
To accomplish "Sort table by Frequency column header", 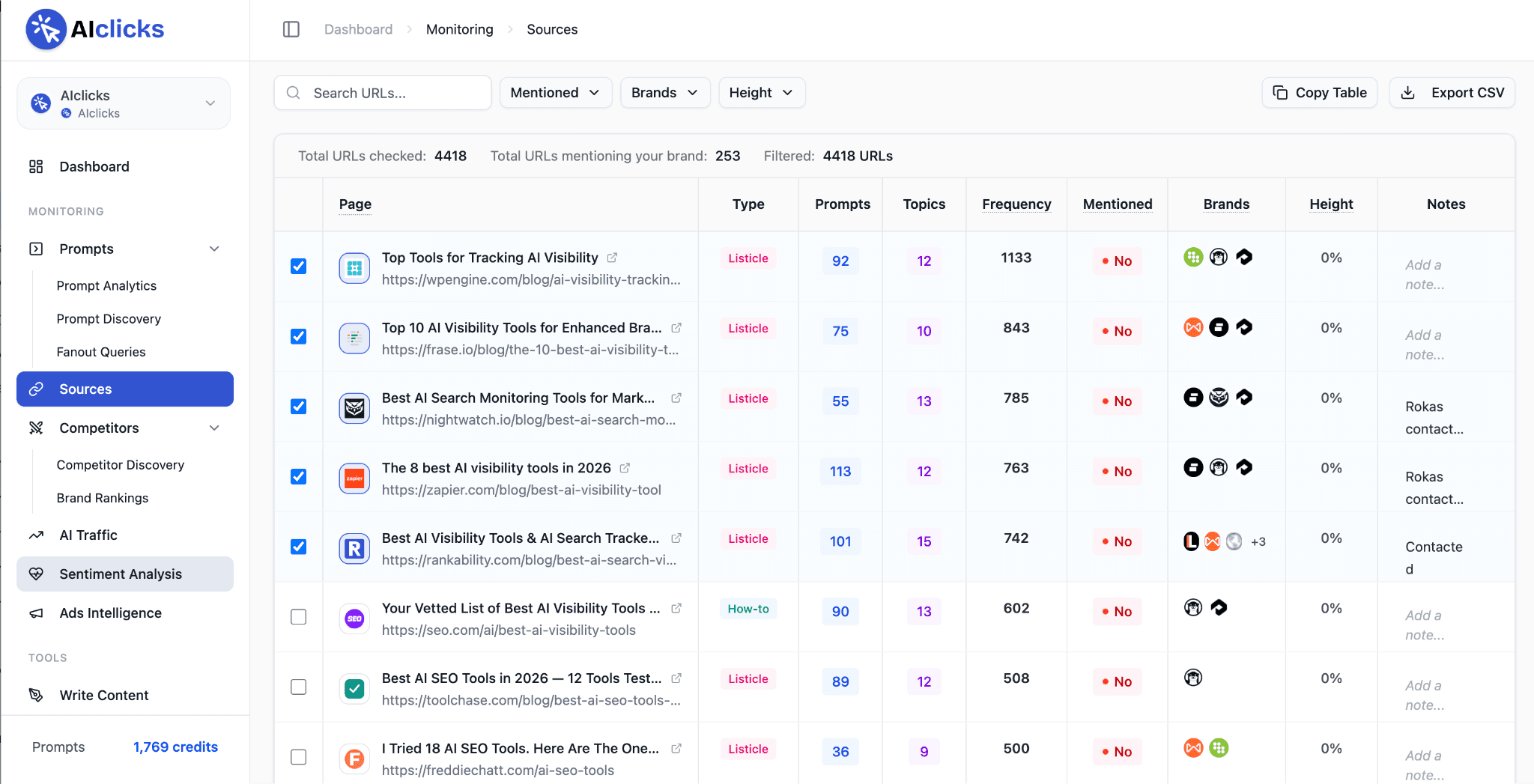I will (1016, 204).
